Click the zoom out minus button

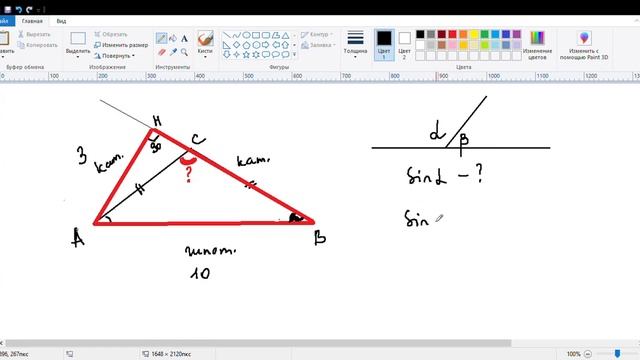tap(588, 354)
